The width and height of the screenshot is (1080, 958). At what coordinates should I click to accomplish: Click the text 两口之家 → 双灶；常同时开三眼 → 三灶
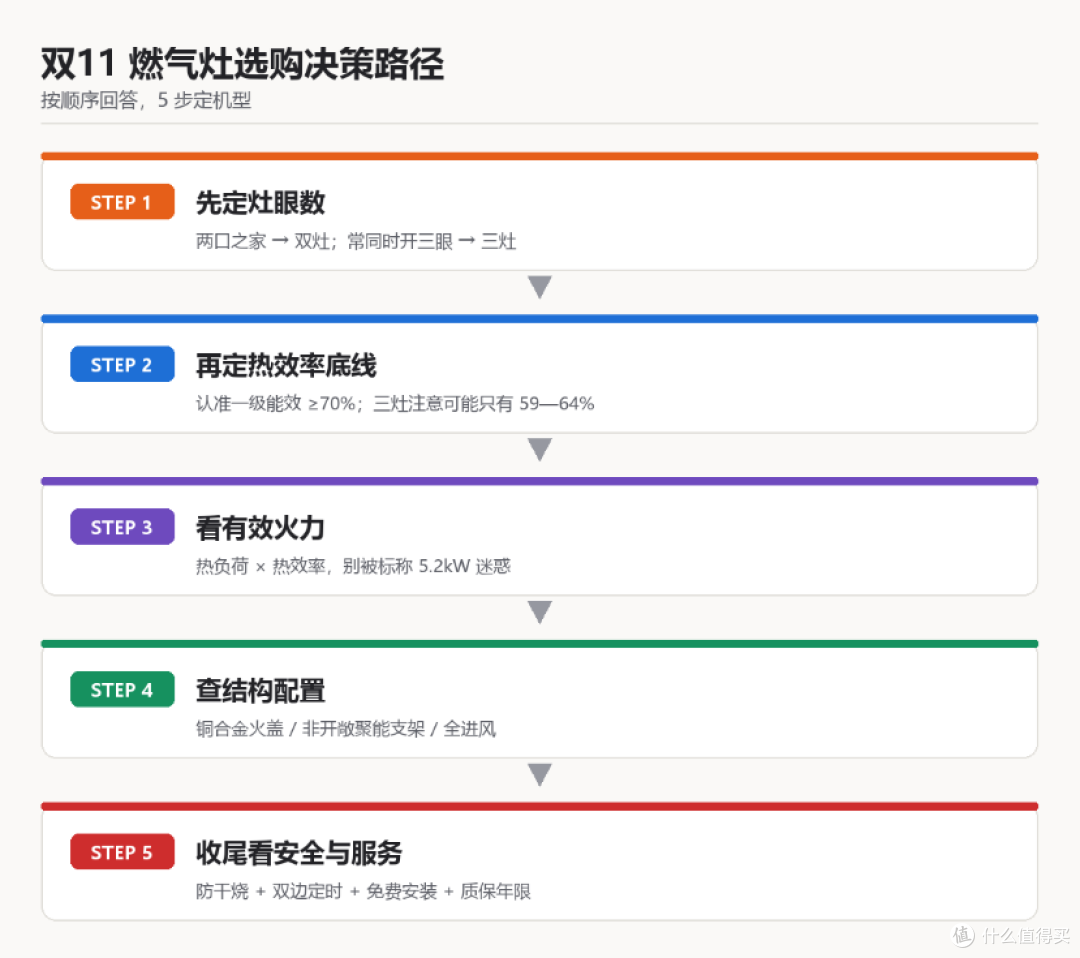356,241
